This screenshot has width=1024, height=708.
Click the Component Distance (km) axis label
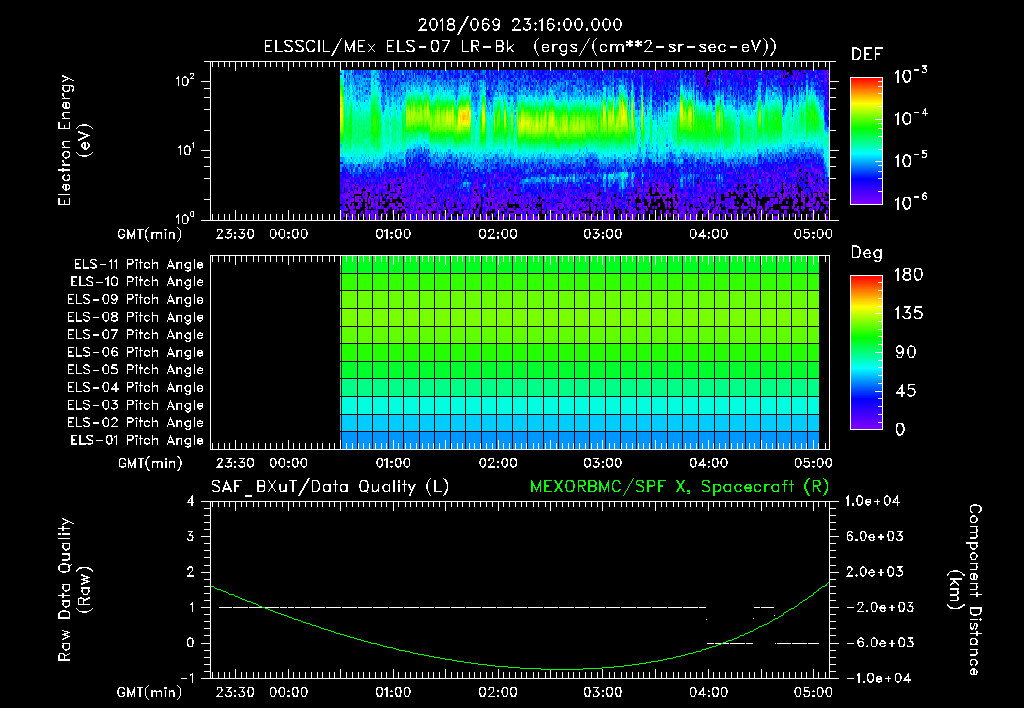965,590
